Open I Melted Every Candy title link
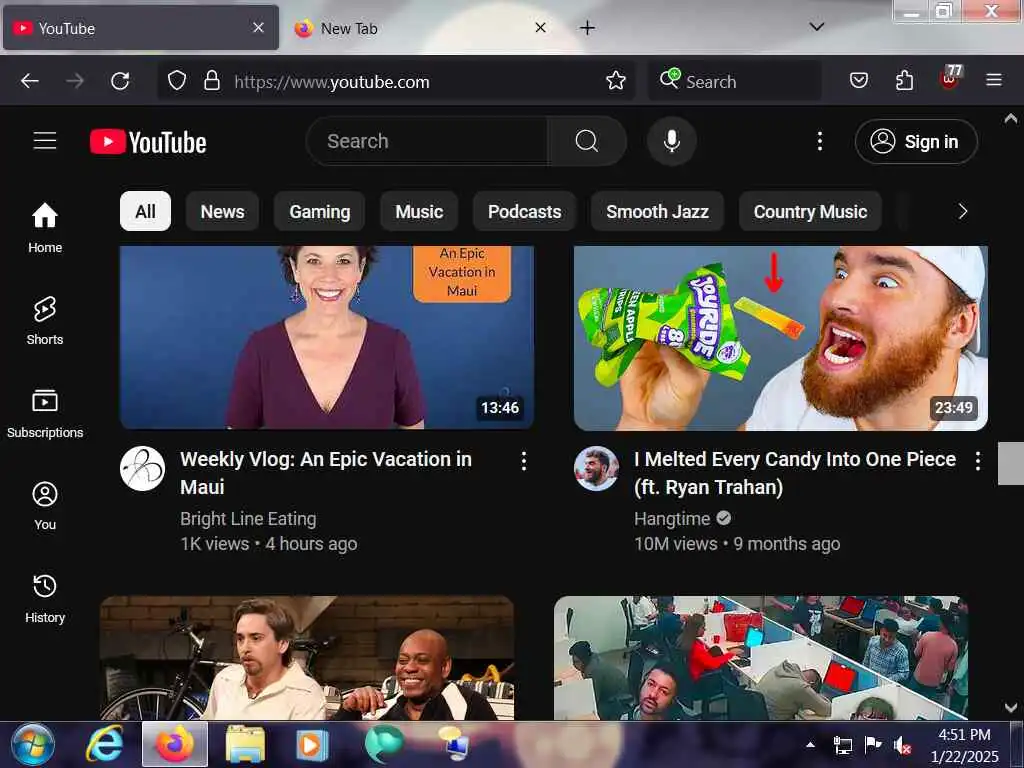 pyautogui.click(x=795, y=473)
